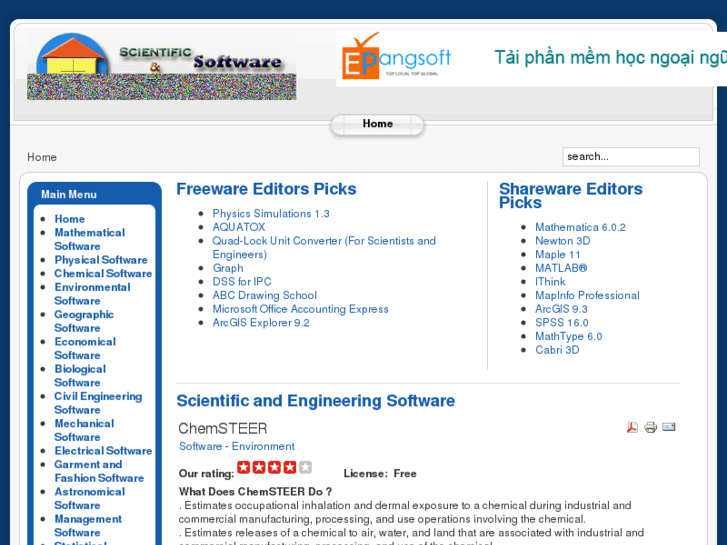
Task: Click the Main Menu header
Action: click(69, 194)
